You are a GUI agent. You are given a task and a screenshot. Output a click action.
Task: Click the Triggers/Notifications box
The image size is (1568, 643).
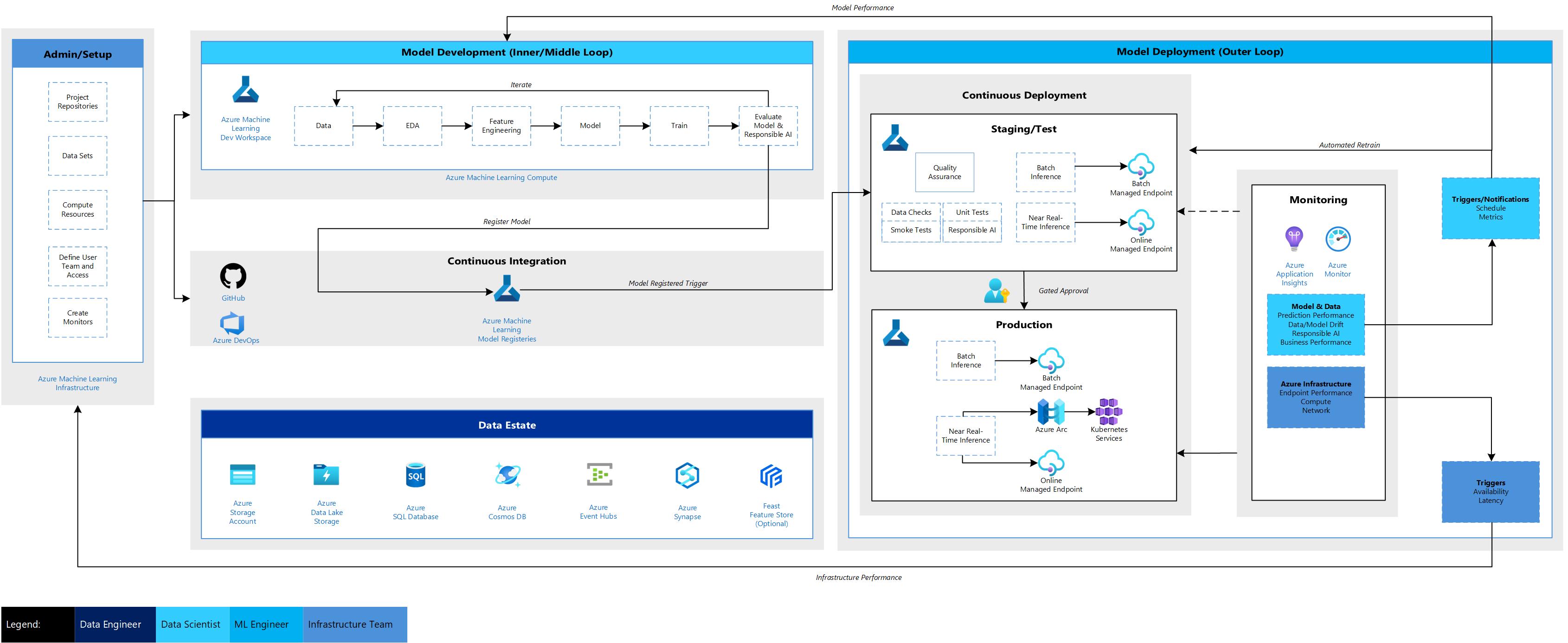1490,208
